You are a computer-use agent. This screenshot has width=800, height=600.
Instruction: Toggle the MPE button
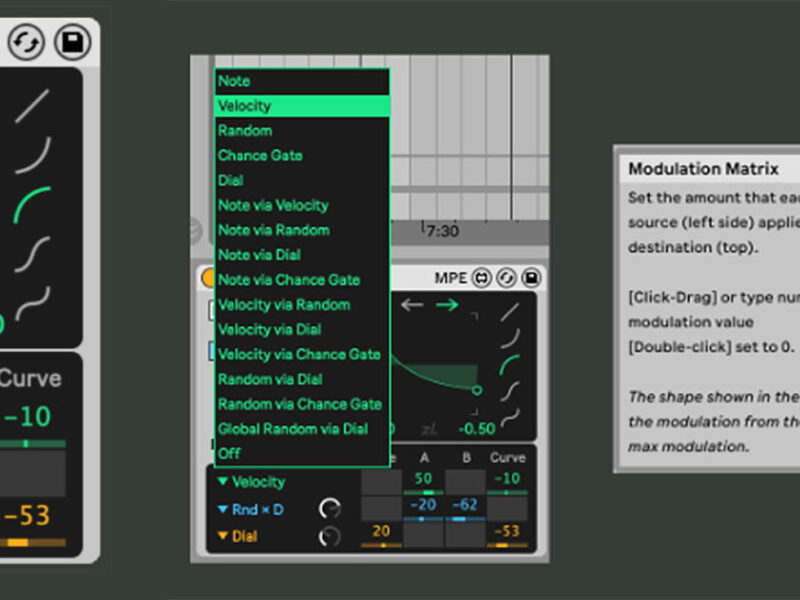pyautogui.click(x=450, y=277)
